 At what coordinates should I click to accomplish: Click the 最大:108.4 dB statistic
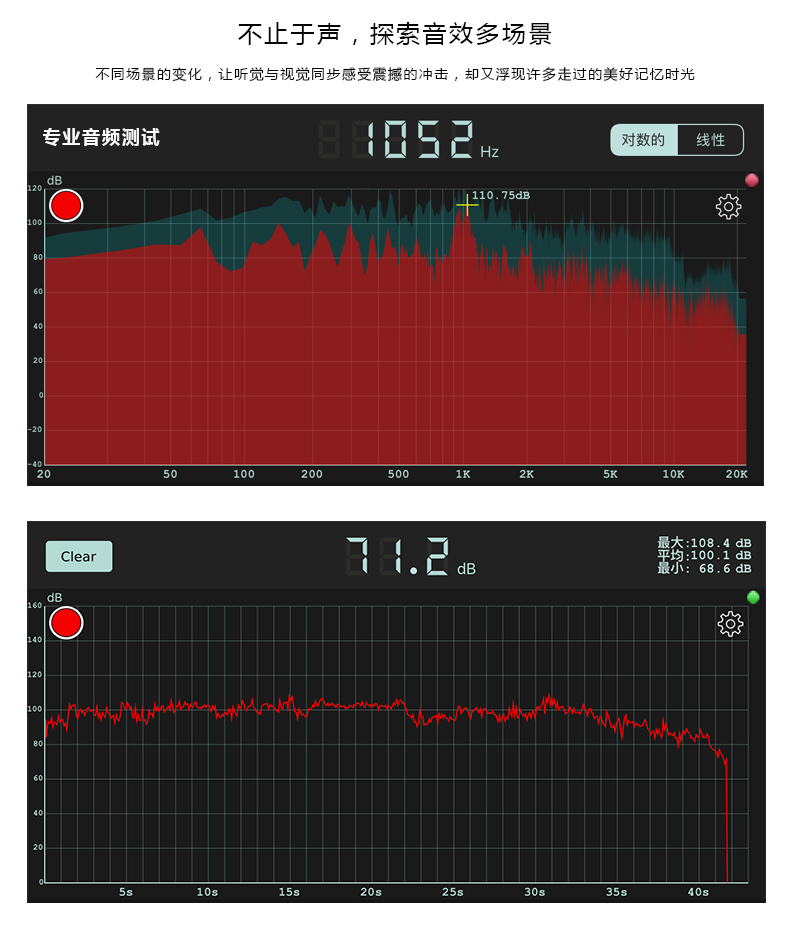704,543
